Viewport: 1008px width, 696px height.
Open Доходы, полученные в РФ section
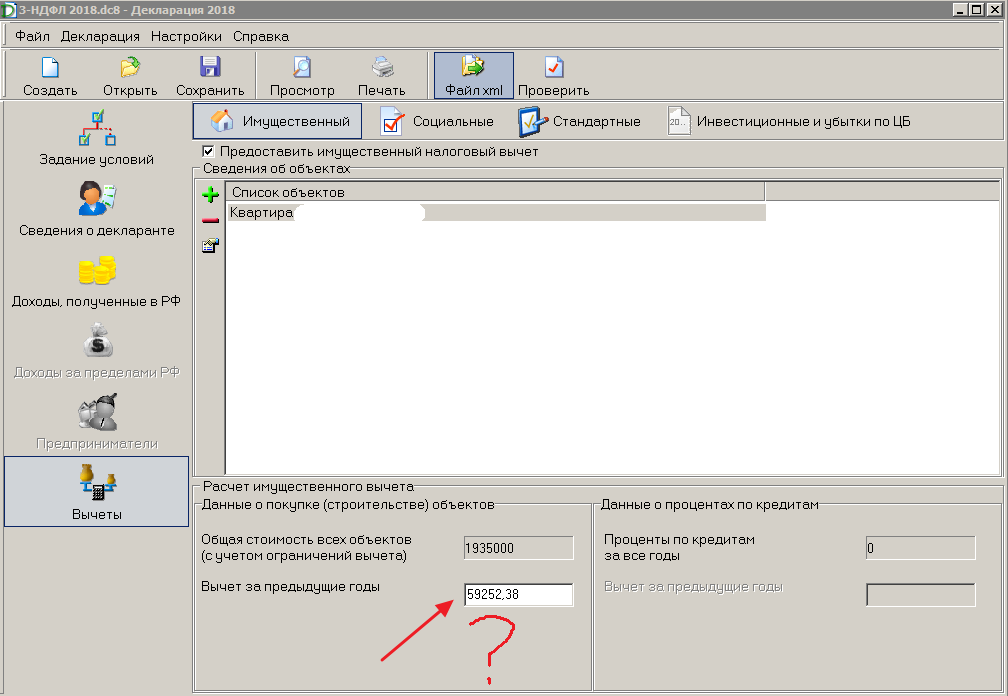click(96, 281)
